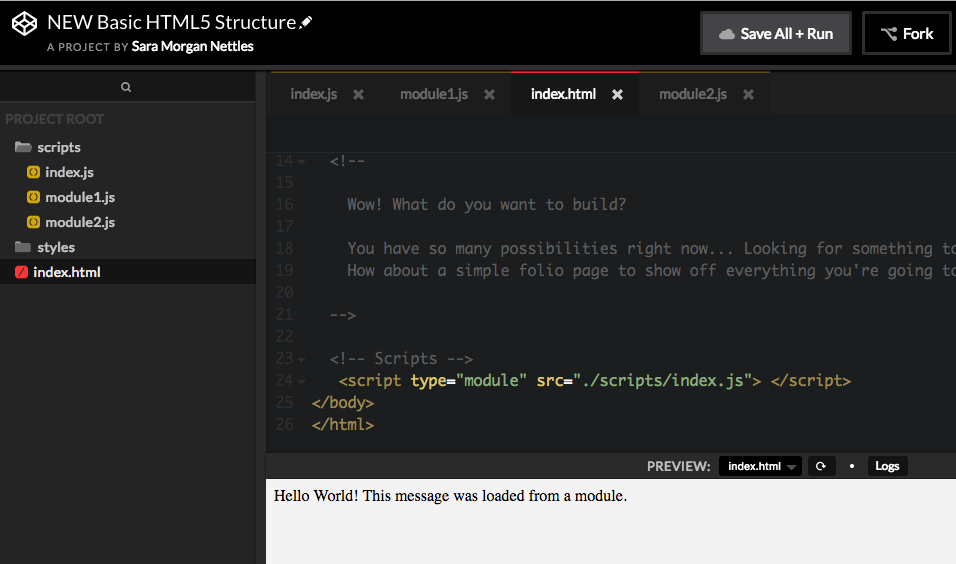
Task: Click the index.html file icon in sidebar
Action: click(x=21, y=272)
